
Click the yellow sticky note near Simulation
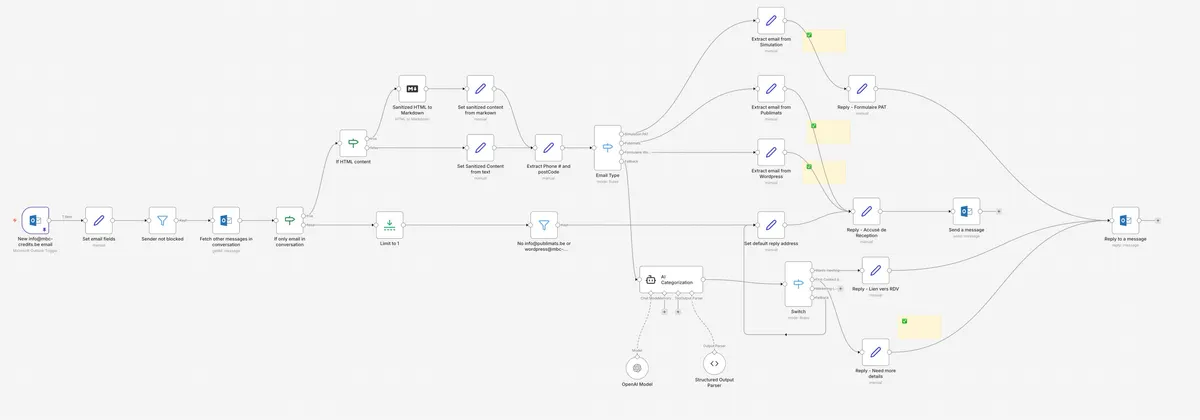[x=826, y=41]
